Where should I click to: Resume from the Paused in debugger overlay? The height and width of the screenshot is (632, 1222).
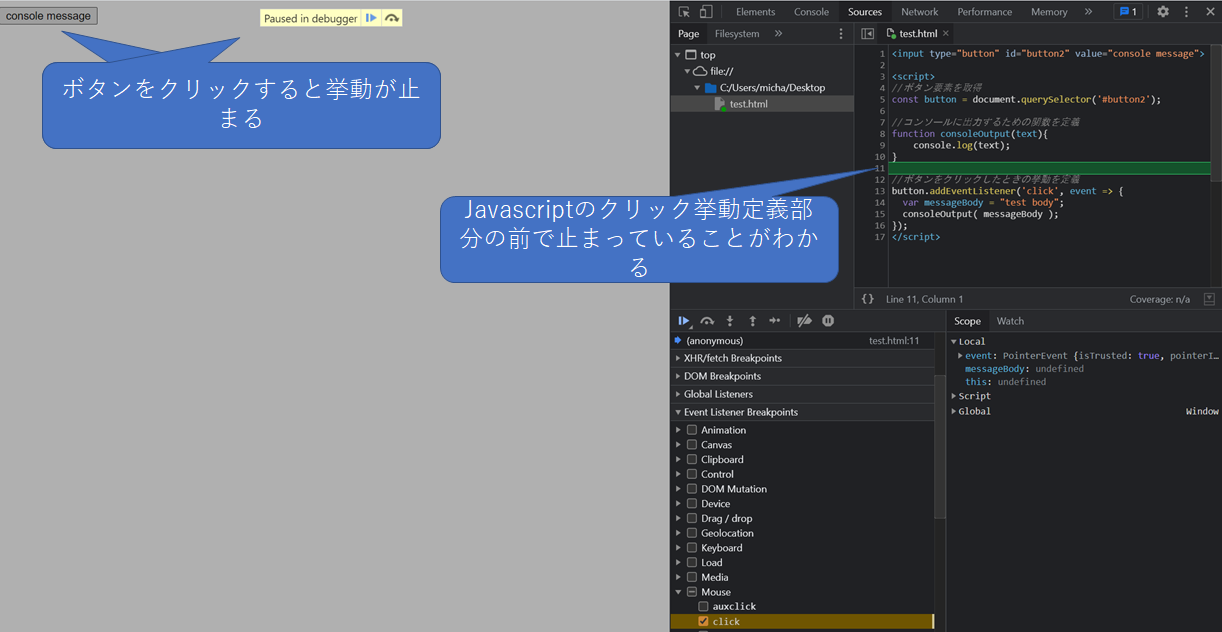(371, 18)
